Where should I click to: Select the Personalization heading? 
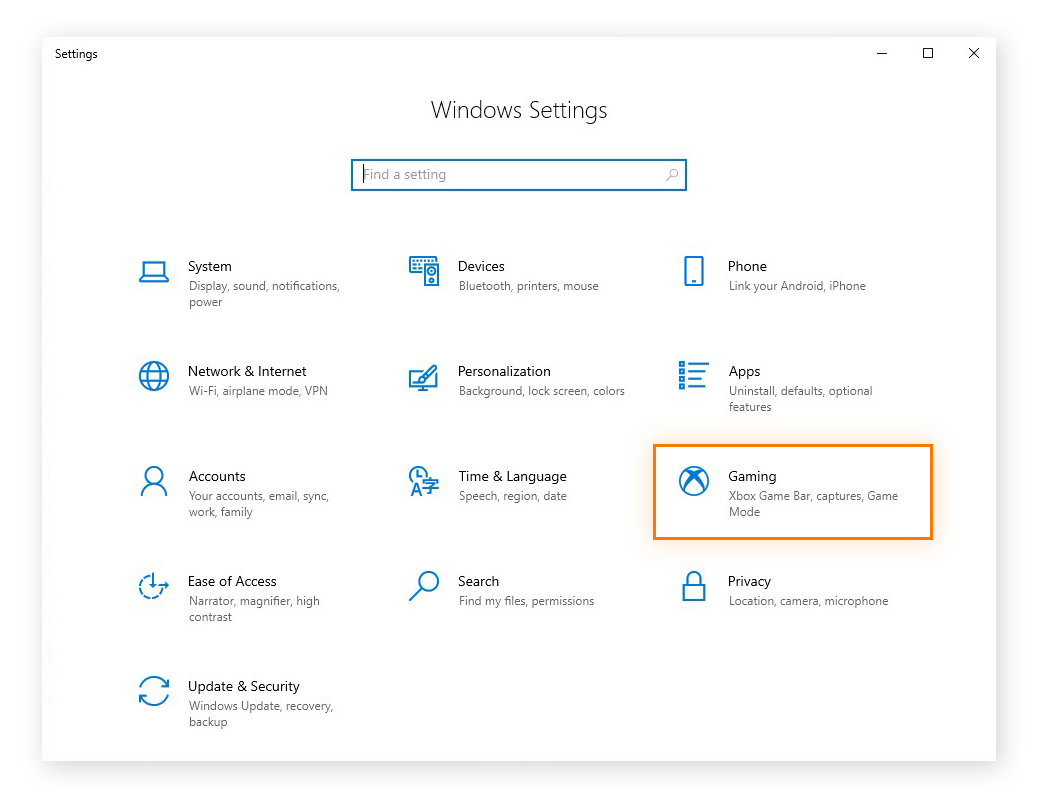tap(504, 372)
